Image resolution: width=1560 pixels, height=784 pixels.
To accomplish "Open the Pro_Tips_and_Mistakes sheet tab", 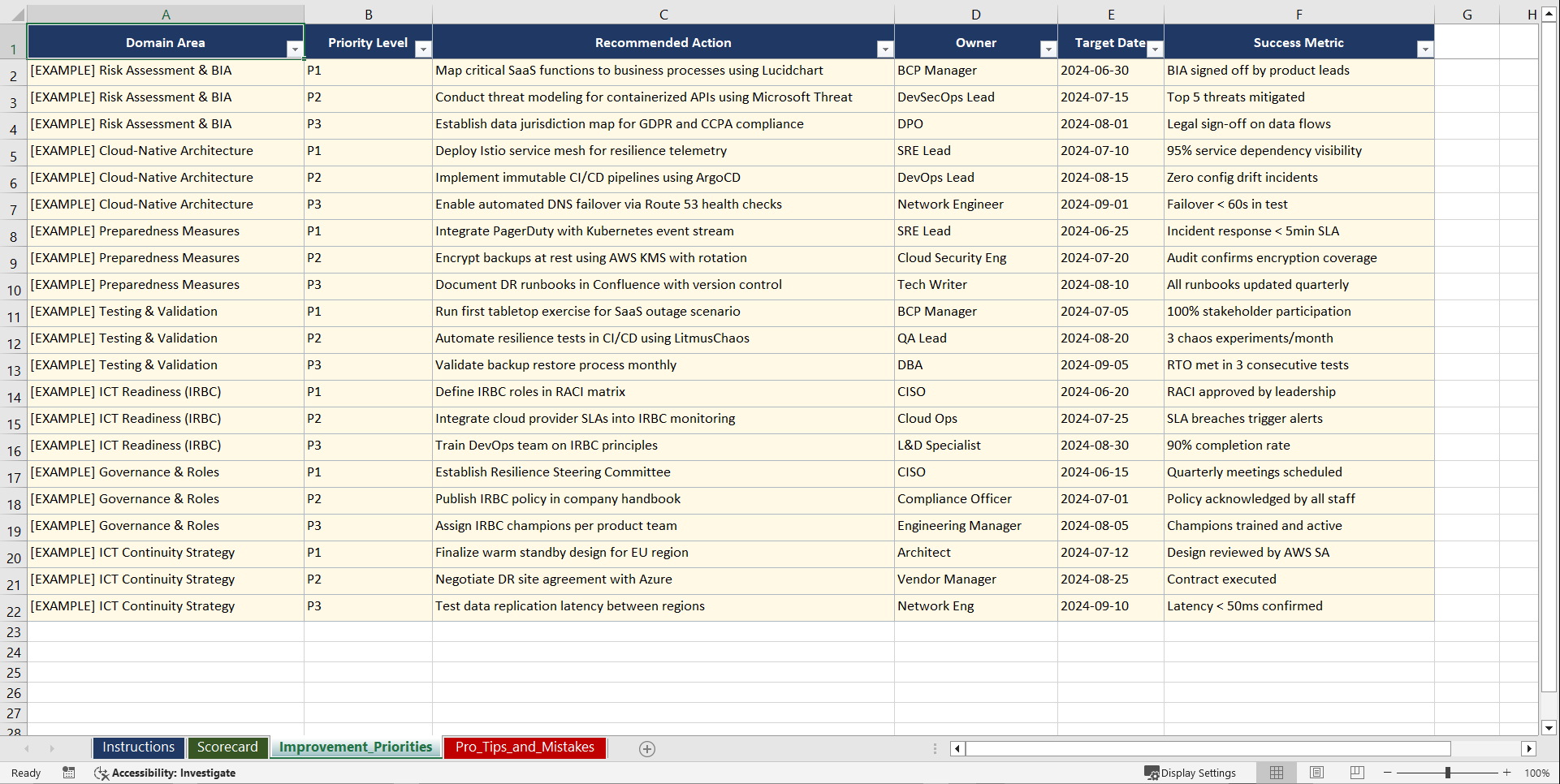I will [524, 747].
